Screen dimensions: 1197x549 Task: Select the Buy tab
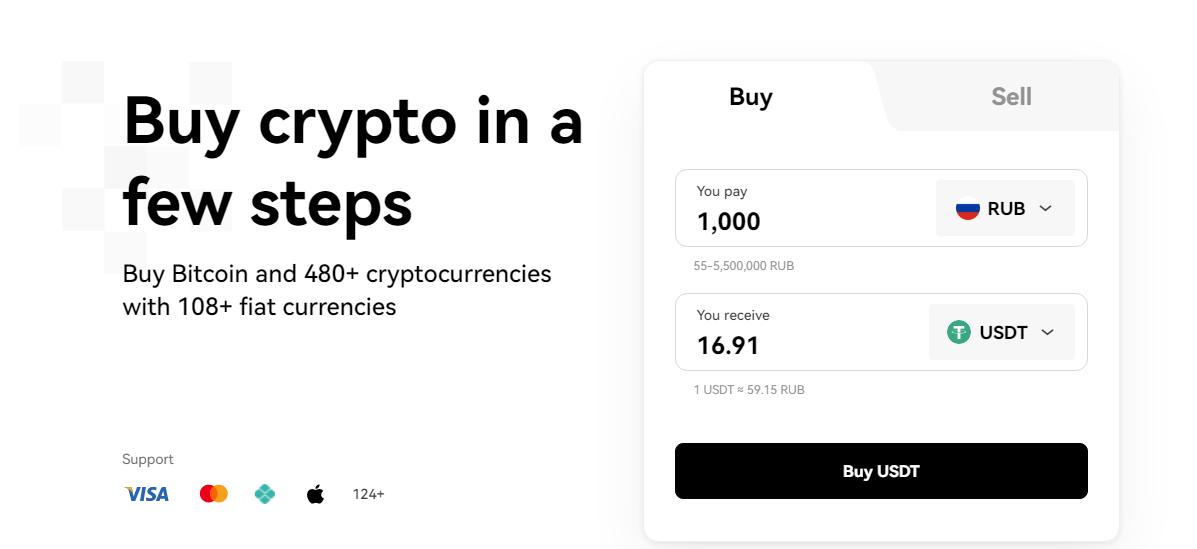pyautogui.click(x=751, y=96)
